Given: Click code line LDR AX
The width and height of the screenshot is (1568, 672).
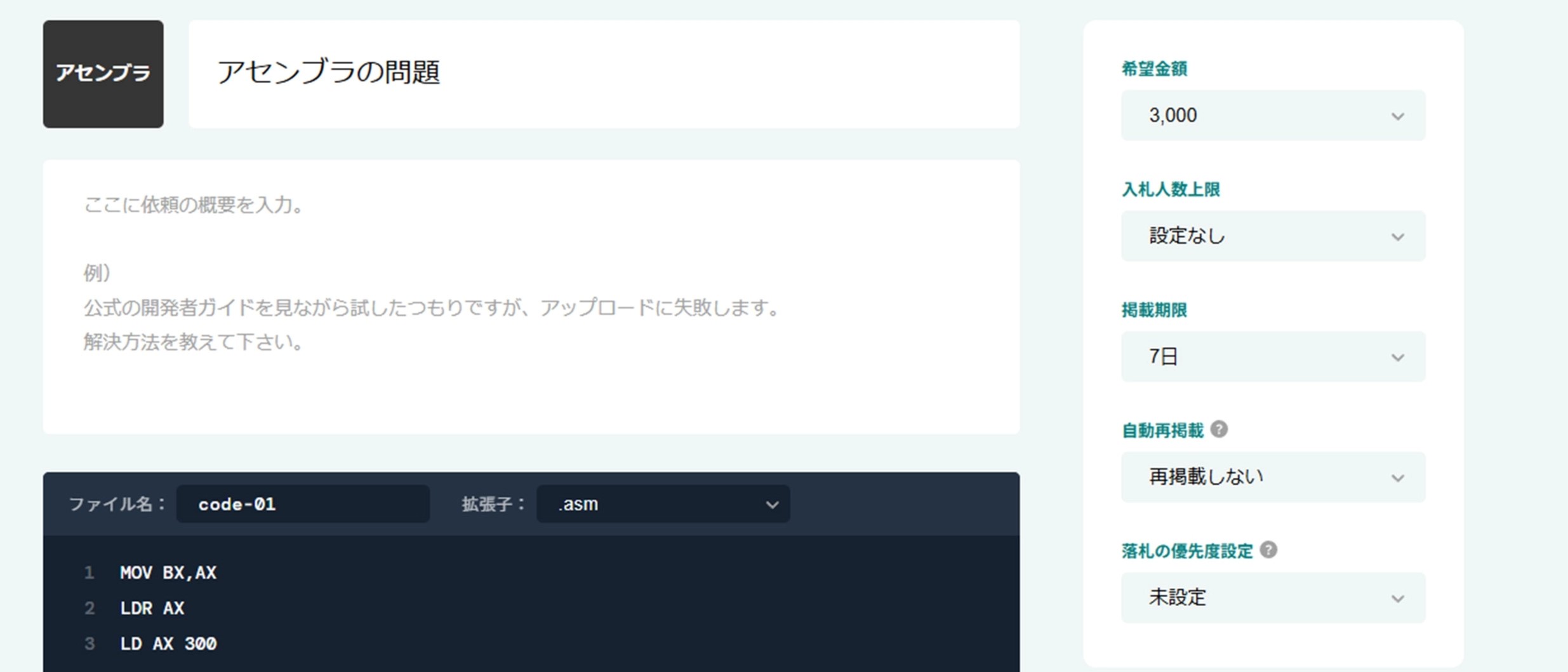Looking at the screenshot, I should click(x=152, y=608).
